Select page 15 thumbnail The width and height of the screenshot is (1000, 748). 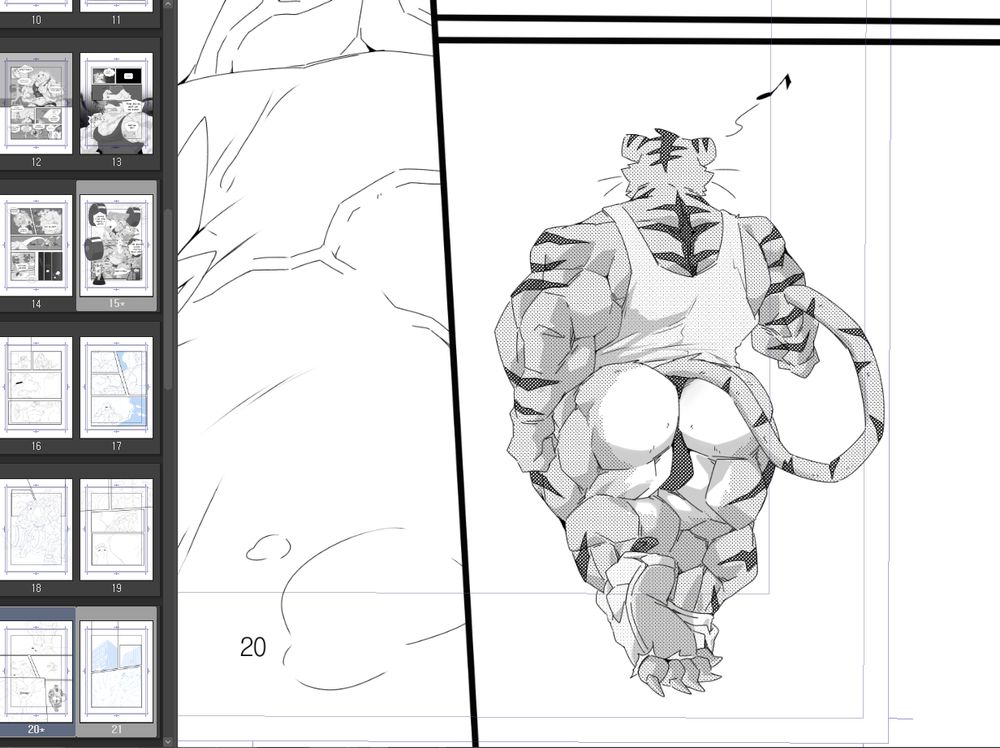coord(116,246)
